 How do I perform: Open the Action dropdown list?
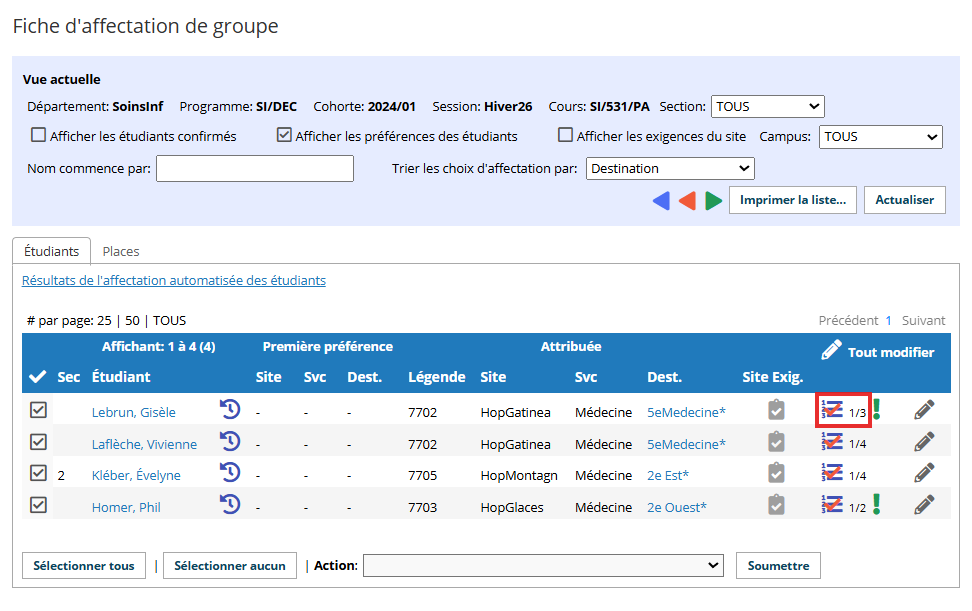543,566
